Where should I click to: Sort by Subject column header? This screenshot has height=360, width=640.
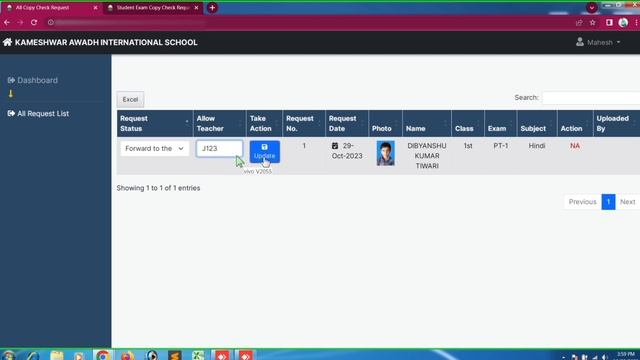point(537,123)
